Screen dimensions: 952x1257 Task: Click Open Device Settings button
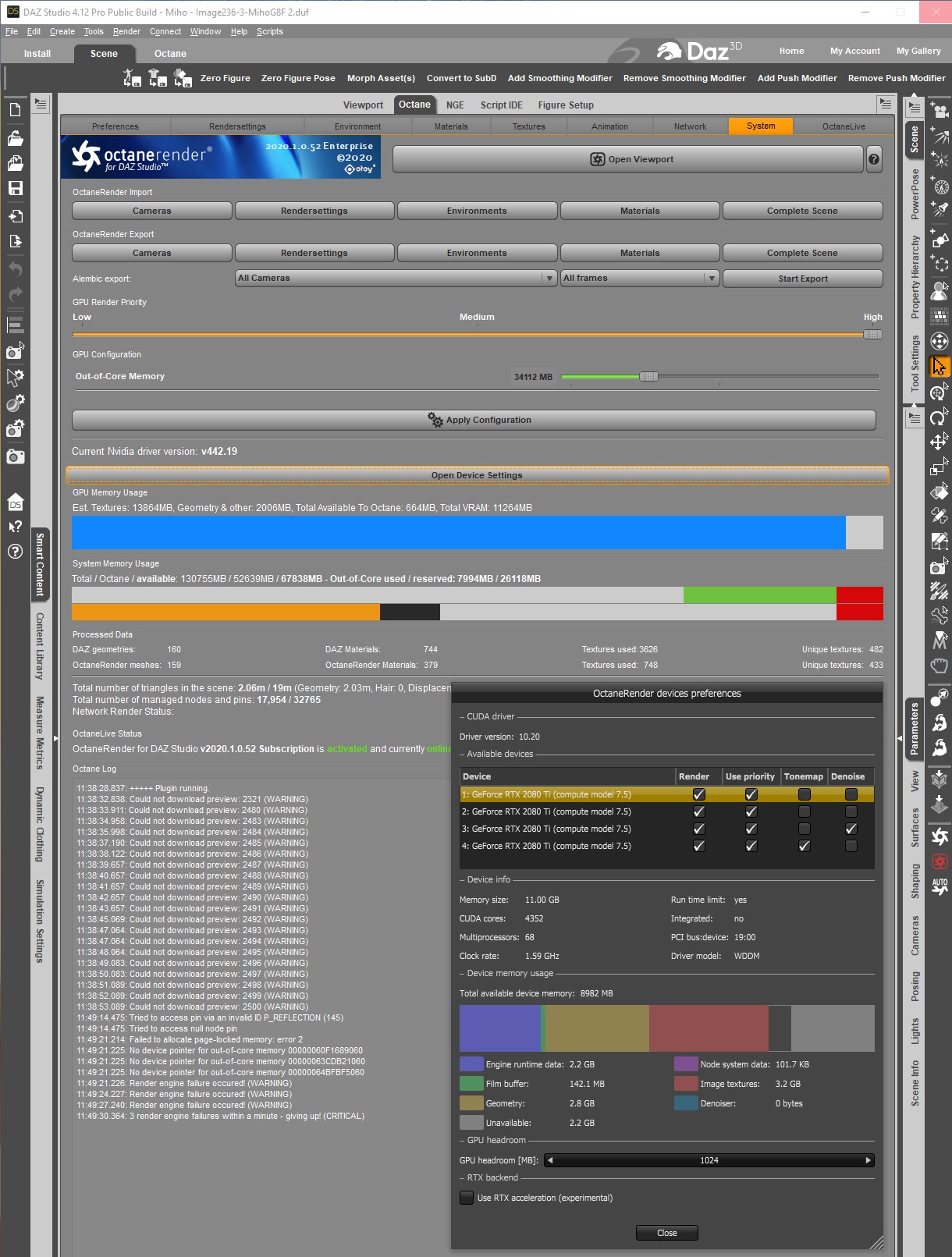click(477, 475)
